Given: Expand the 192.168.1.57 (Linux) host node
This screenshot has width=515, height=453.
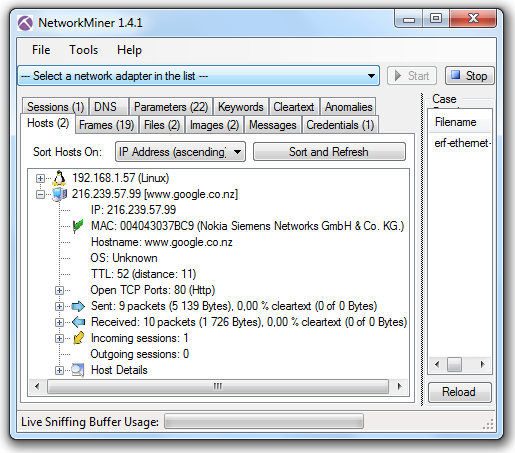Looking at the screenshot, I should point(40,178).
